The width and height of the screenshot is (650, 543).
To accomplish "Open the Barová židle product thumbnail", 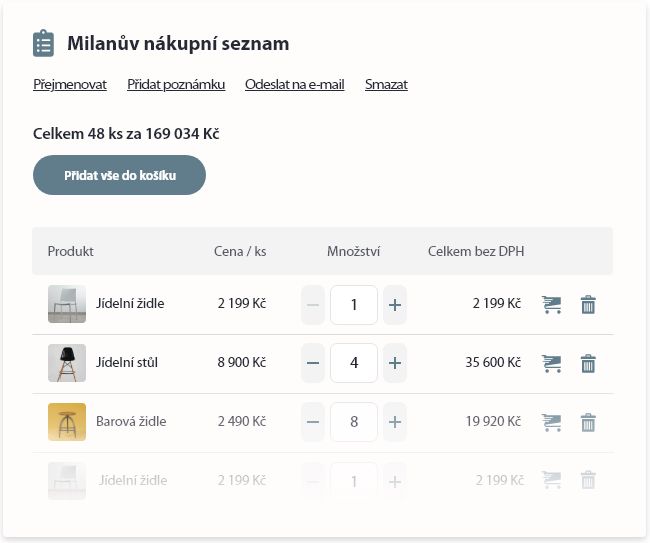I will tap(67, 422).
